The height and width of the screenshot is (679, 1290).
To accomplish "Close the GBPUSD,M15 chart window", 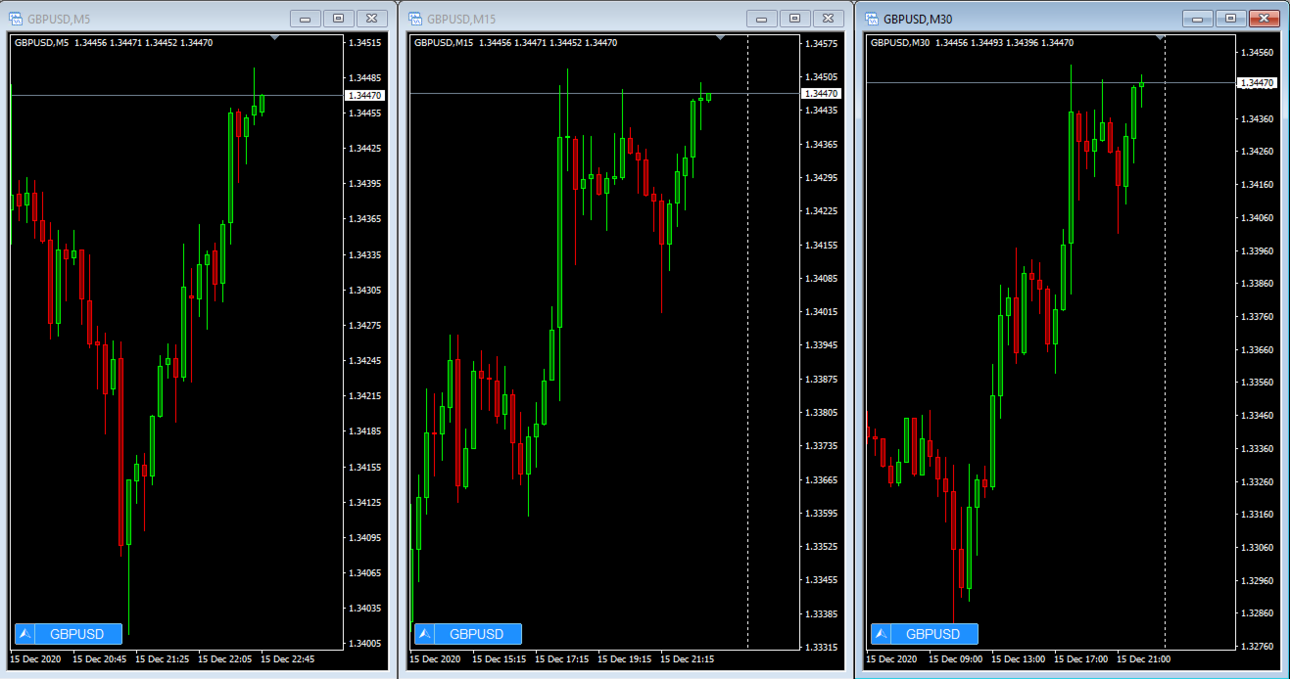I will (x=828, y=19).
